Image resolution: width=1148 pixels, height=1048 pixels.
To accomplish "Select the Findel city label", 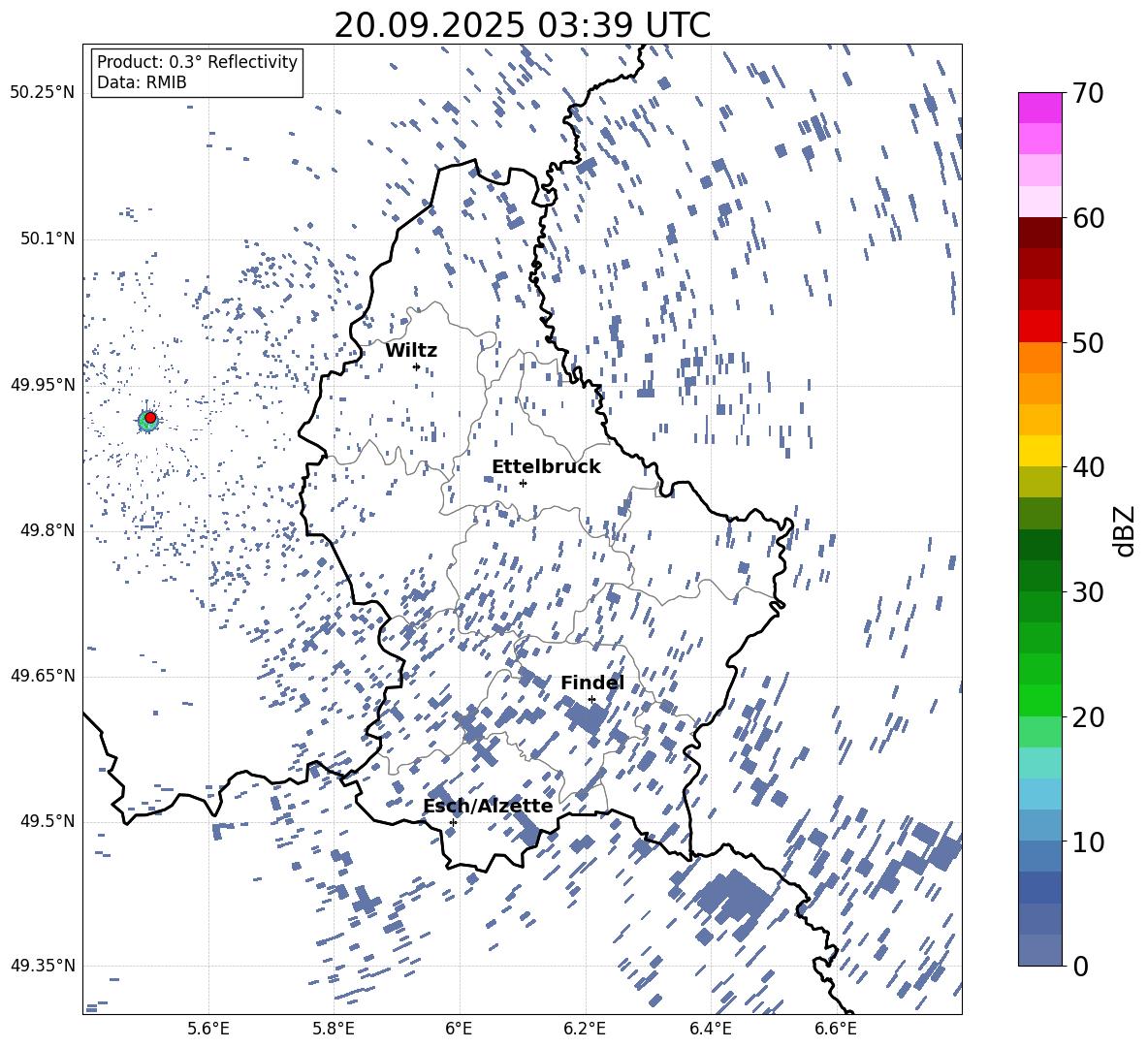I will [592, 683].
